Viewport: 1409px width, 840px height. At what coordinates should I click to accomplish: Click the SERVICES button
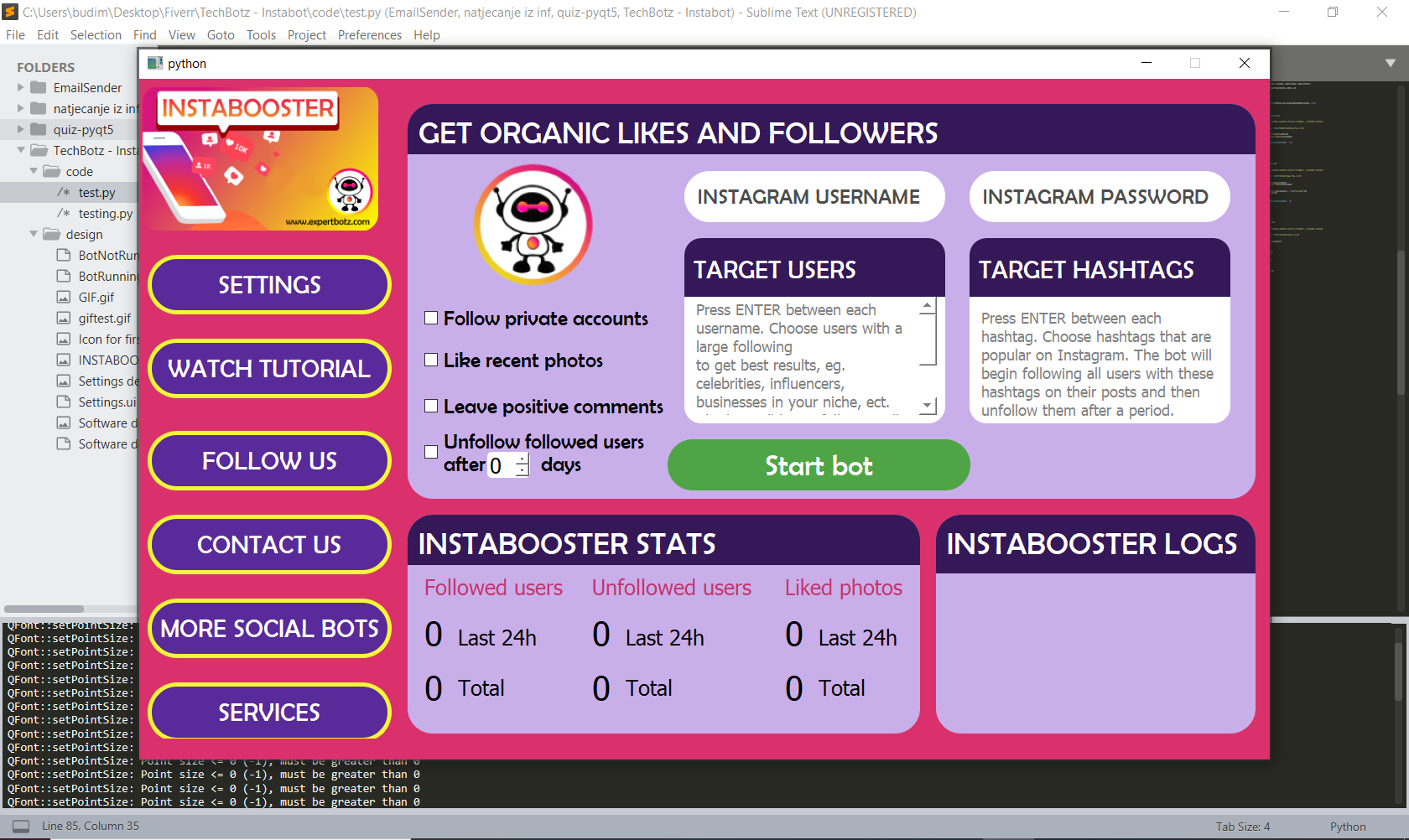(x=269, y=713)
